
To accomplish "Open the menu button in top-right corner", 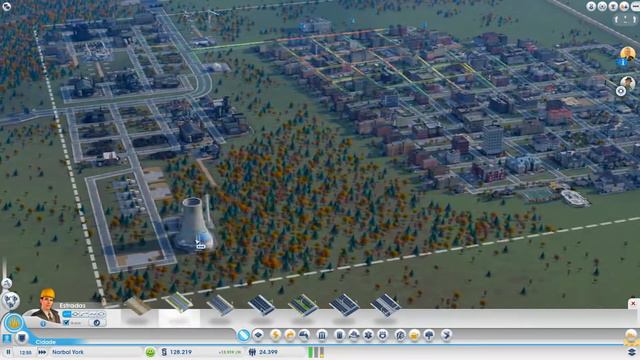I will [x=635, y=6].
